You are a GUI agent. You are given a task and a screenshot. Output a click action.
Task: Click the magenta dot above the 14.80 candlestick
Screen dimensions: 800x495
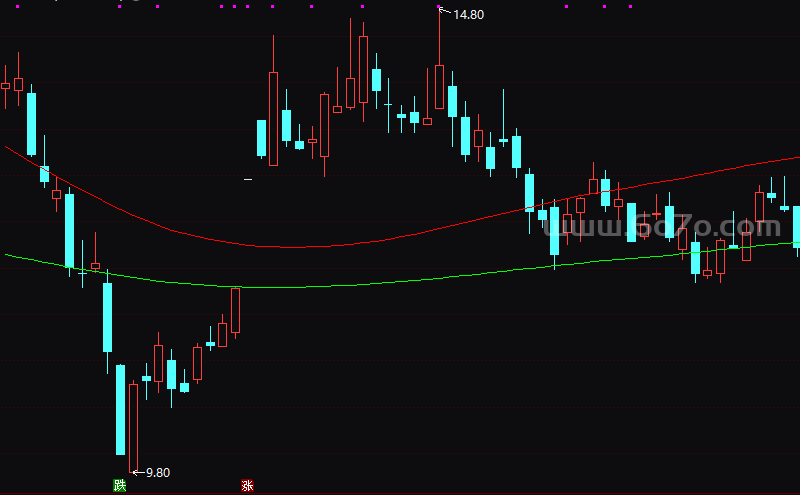(x=439, y=7)
